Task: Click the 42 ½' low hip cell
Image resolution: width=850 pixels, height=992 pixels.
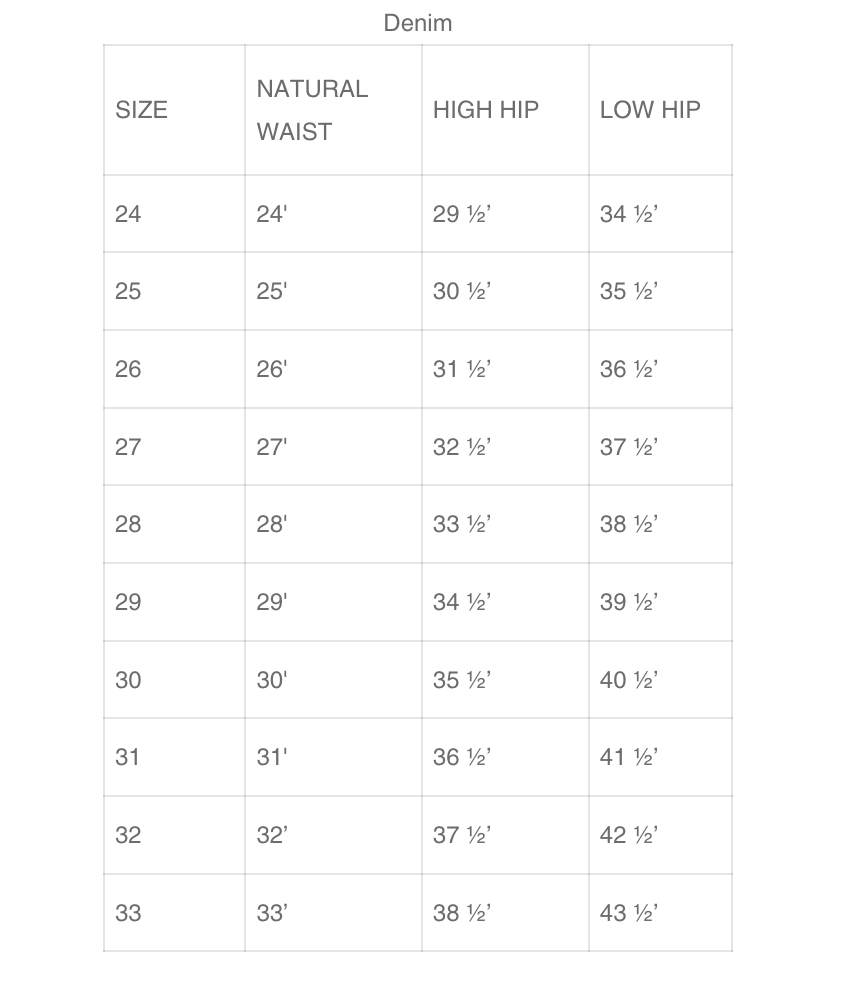Action: coord(628,835)
